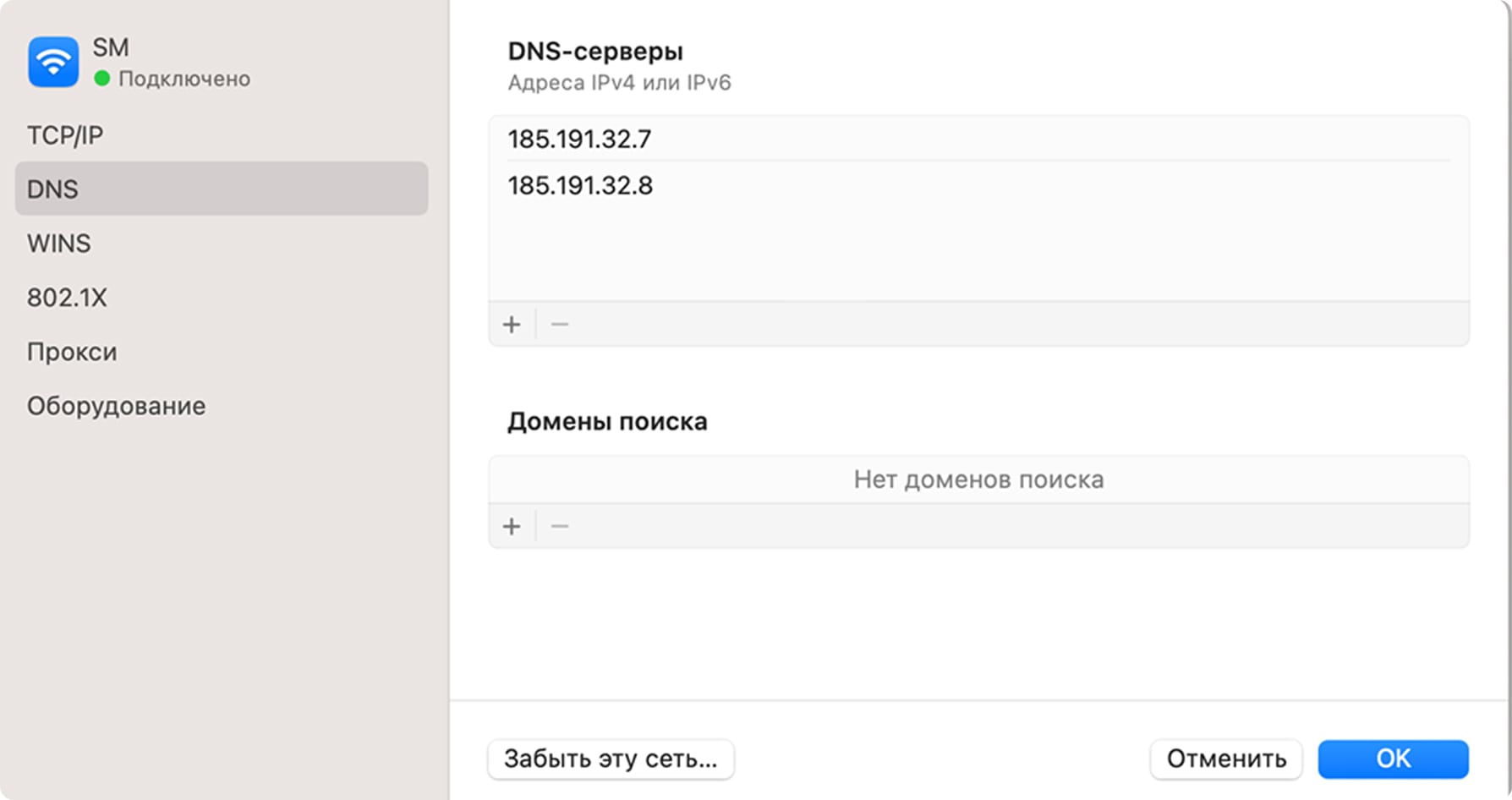Select the DNS sidebar item

click(222, 189)
